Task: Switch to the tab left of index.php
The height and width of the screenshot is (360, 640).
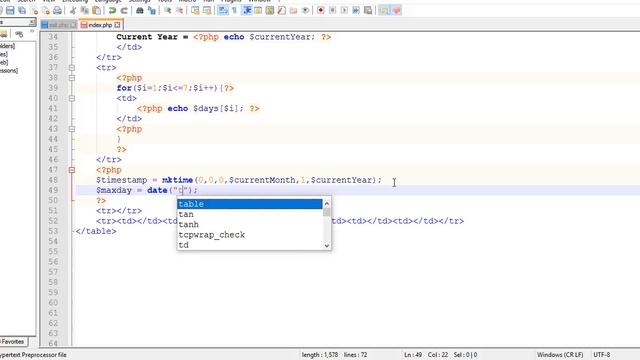Action: pyautogui.click(x=58, y=25)
